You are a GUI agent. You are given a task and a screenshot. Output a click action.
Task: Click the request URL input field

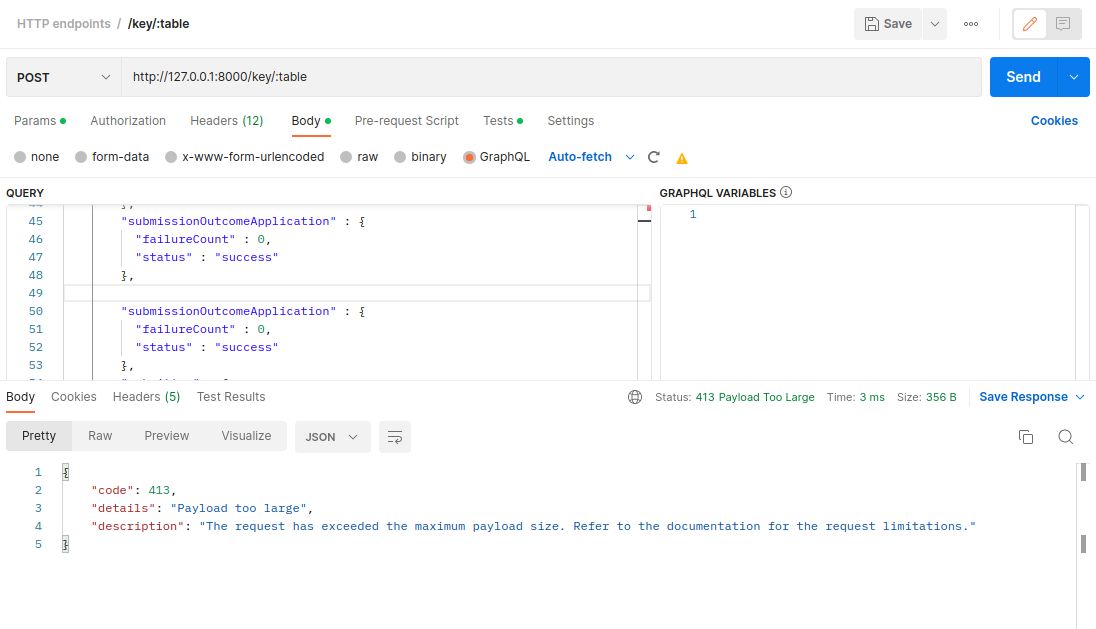[x=551, y=77]
